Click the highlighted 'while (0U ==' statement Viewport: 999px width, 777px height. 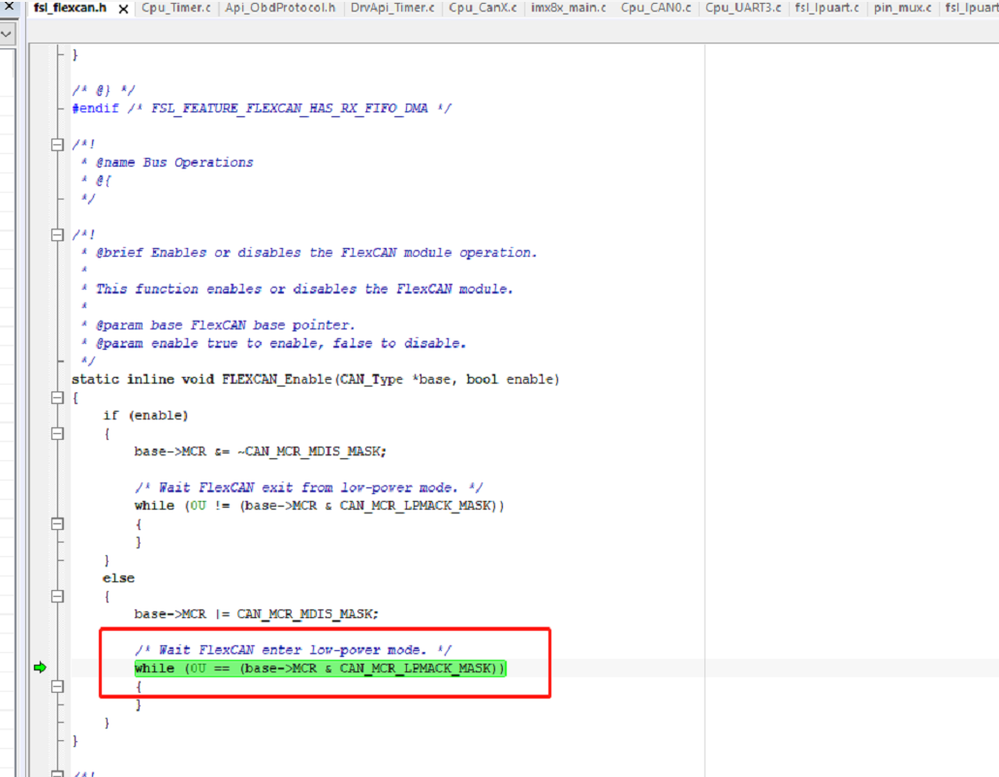point(320,668)
